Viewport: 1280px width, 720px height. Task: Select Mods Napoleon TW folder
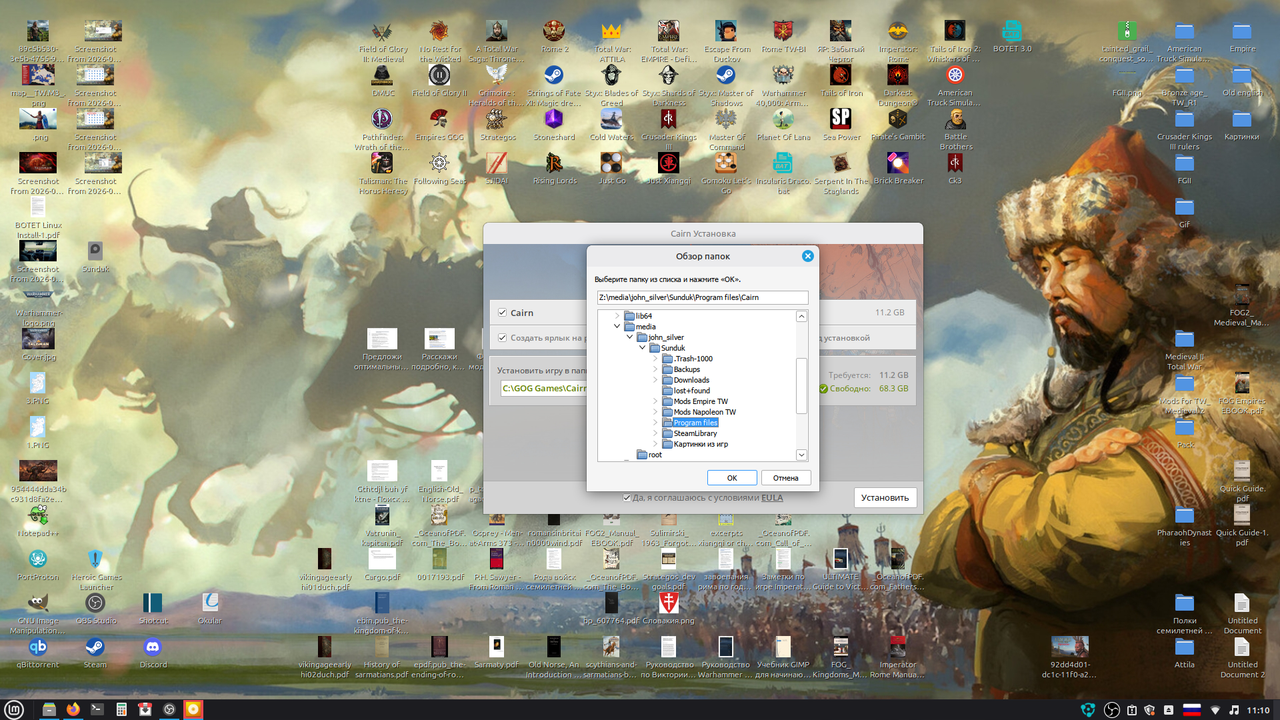(x=704, y=412)
